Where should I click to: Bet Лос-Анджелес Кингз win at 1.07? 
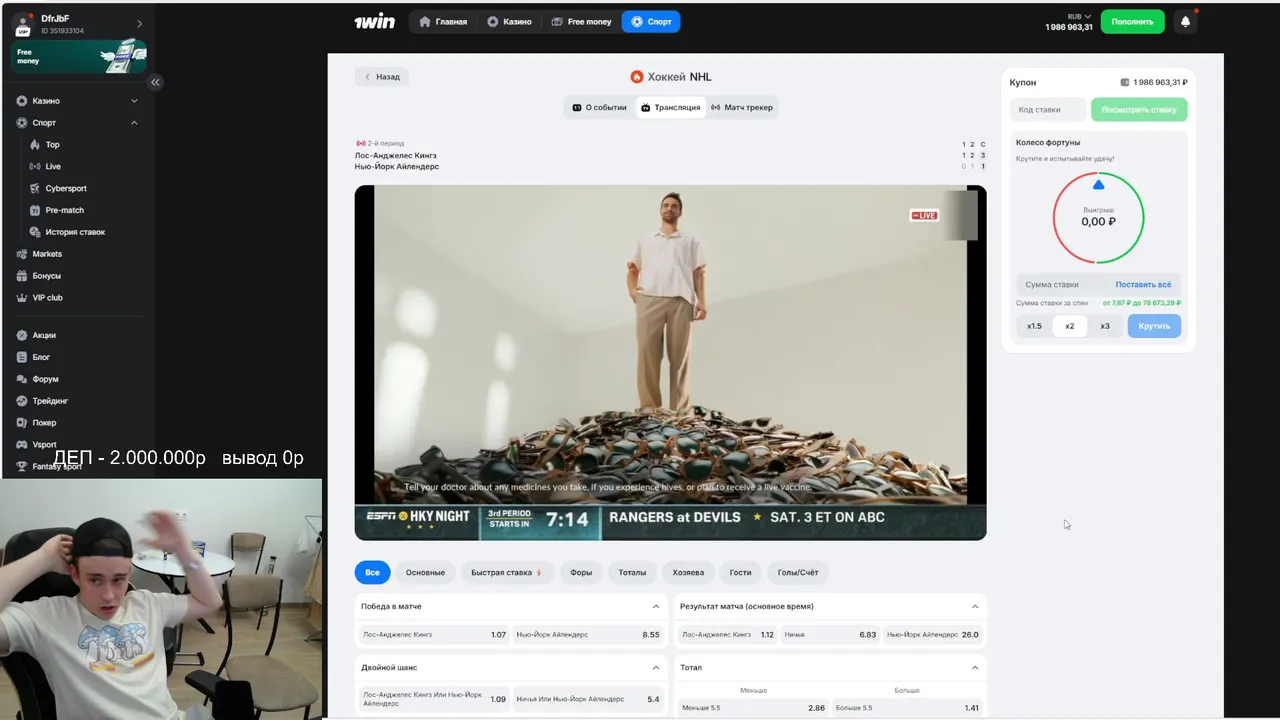point(434,635)
